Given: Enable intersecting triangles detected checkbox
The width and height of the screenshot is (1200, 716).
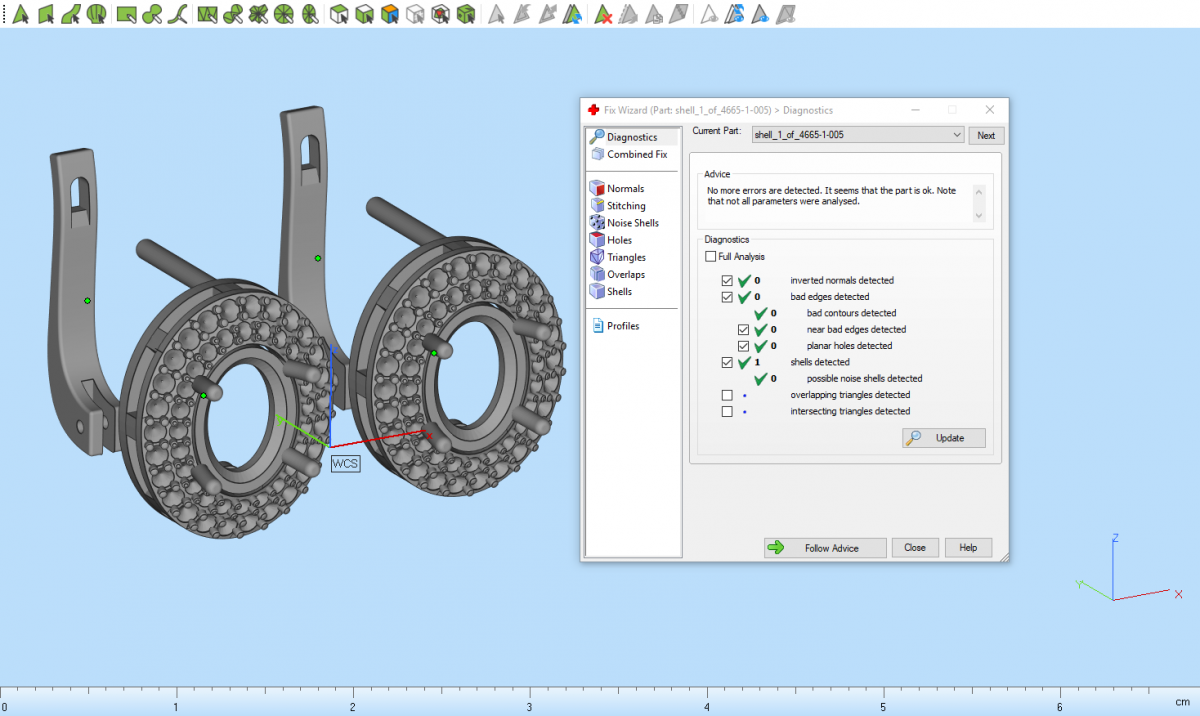Looking at the screenshot, I should tap(727, 411).
